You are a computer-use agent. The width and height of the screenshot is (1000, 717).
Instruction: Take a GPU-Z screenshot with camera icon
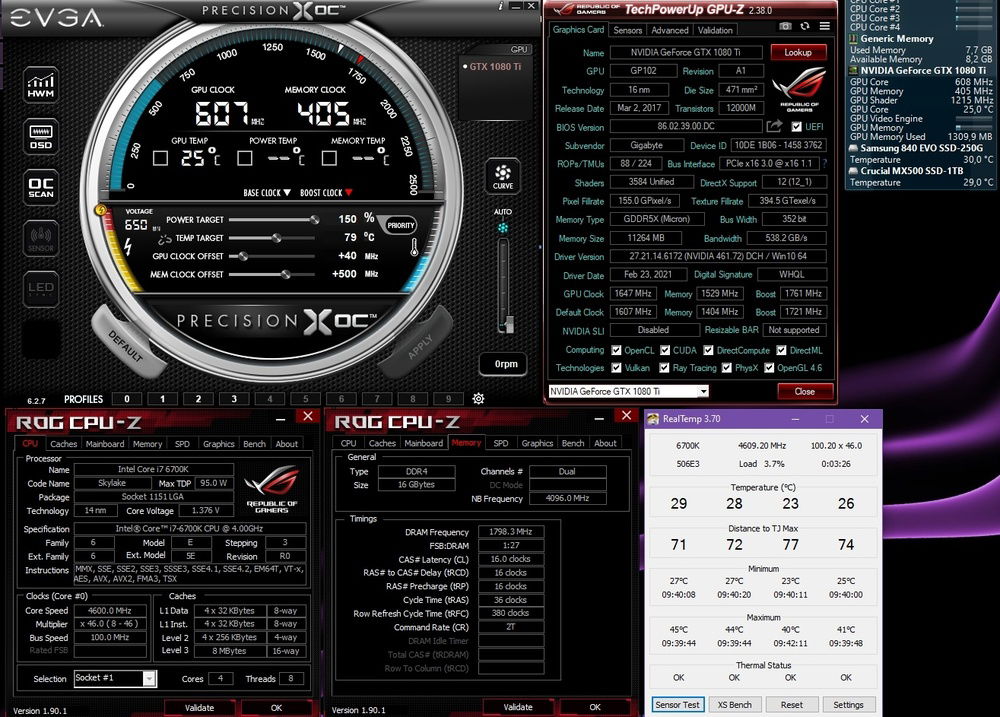tap(786, 25)
